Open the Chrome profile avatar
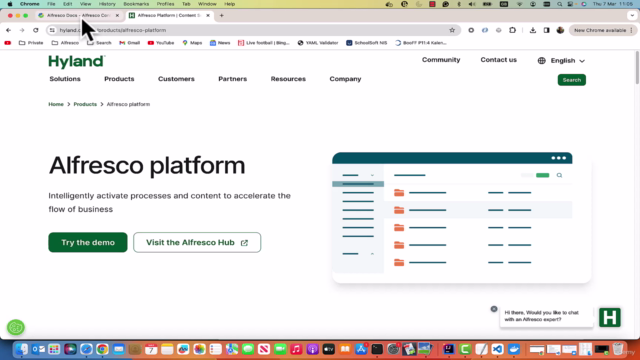Image resolution: width=640 pixels, height=360 pixels. (560, 30)
